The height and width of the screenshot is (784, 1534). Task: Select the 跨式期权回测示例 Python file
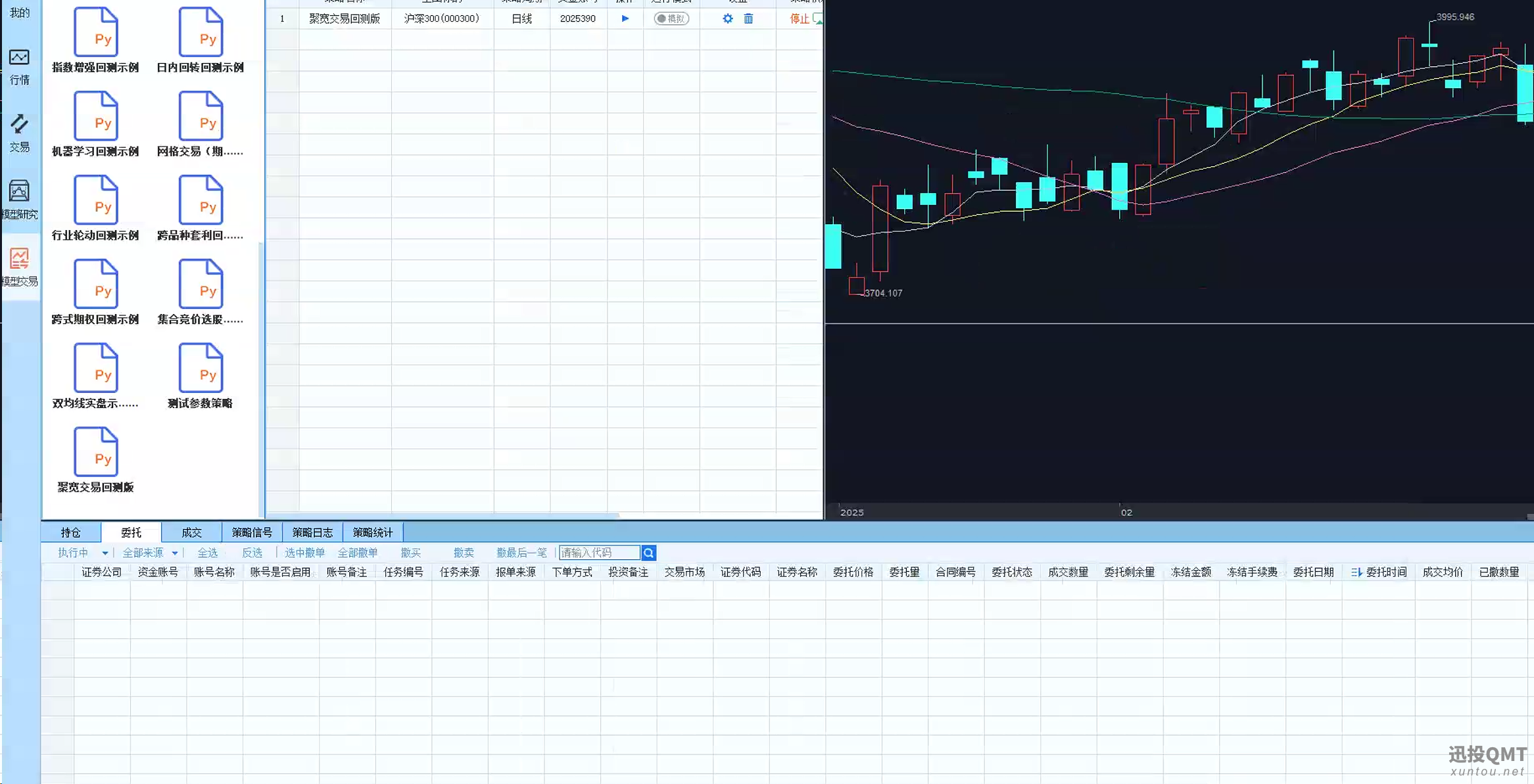pos(95,292)
